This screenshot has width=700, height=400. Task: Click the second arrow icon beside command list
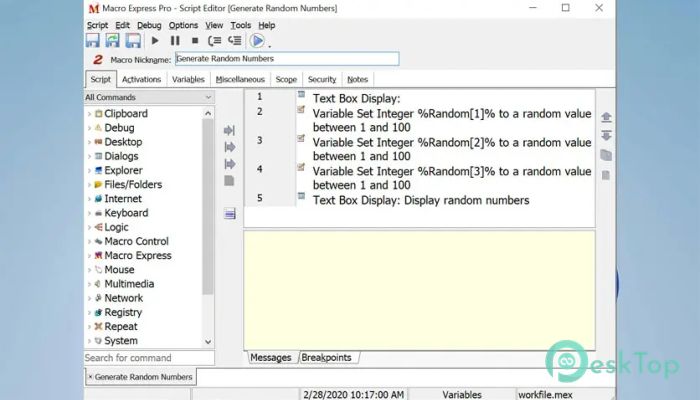click(229, 147)
